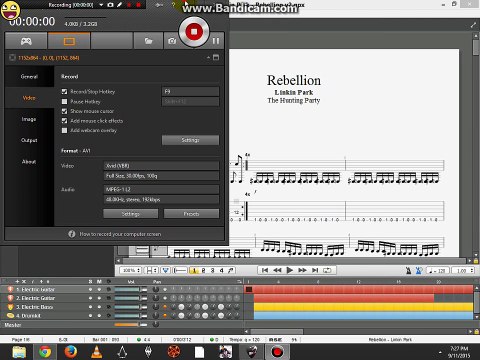This screenshot has height=360, width=480.
Task: Take a screenshot with Bandicam camera button
Action: (172, 41)
